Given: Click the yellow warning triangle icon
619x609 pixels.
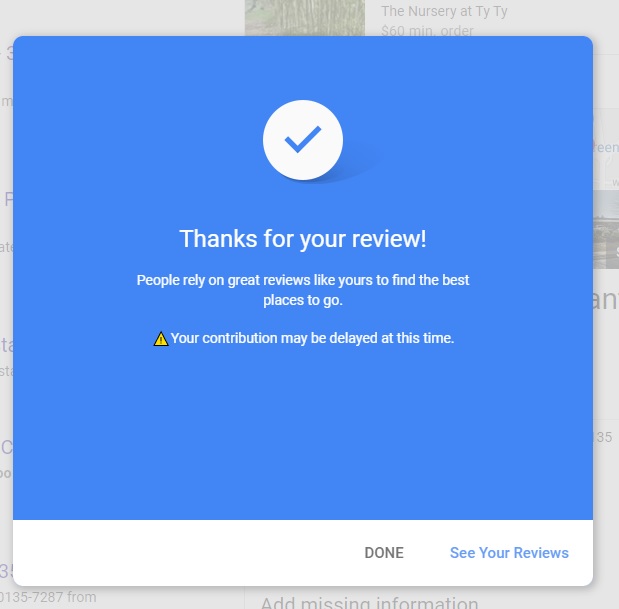Looking at the screenshot, I should point(161,339).
